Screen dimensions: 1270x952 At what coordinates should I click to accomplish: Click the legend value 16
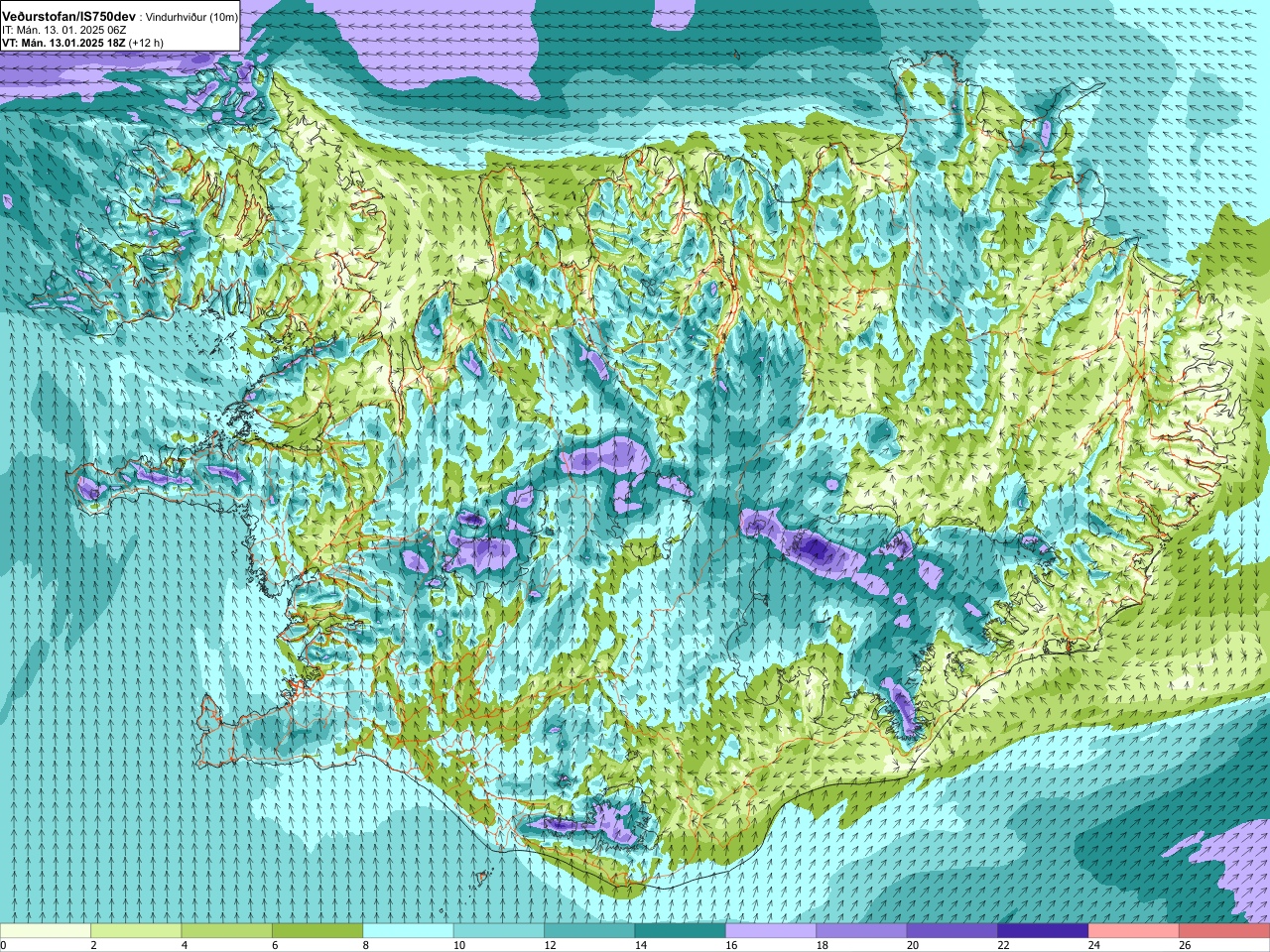click(731, 945)
